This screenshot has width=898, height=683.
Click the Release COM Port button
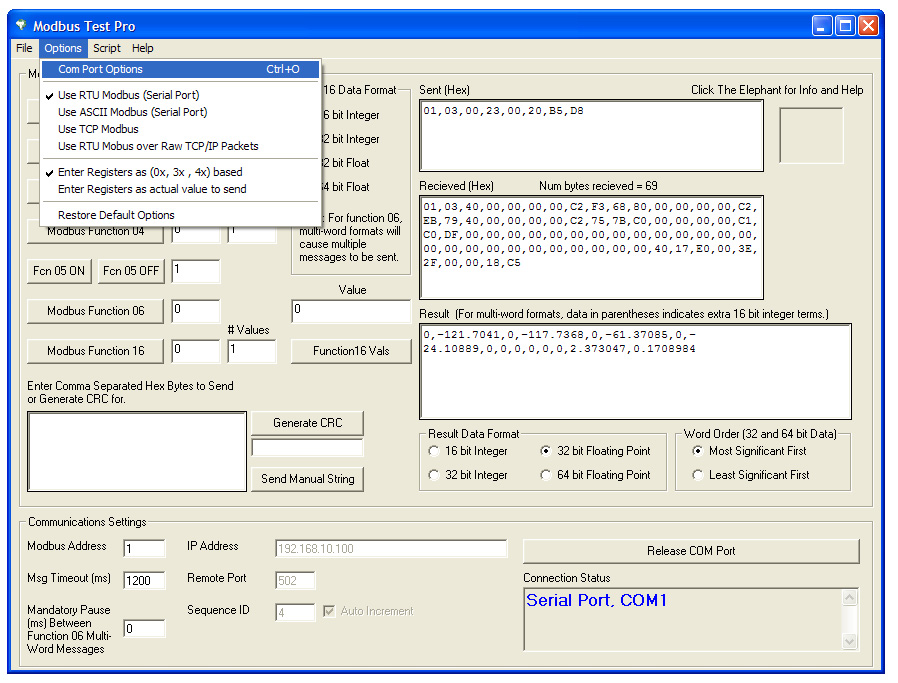(691, 551)
